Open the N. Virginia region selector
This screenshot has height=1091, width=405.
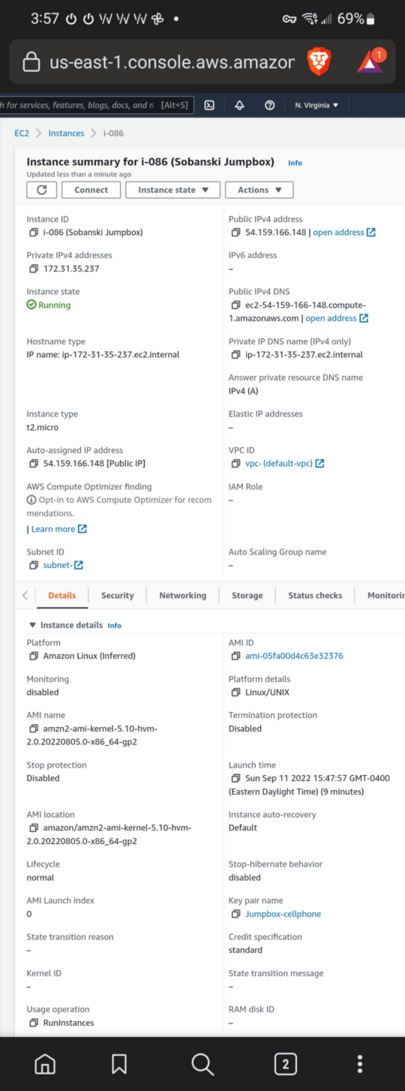[317, 105]
